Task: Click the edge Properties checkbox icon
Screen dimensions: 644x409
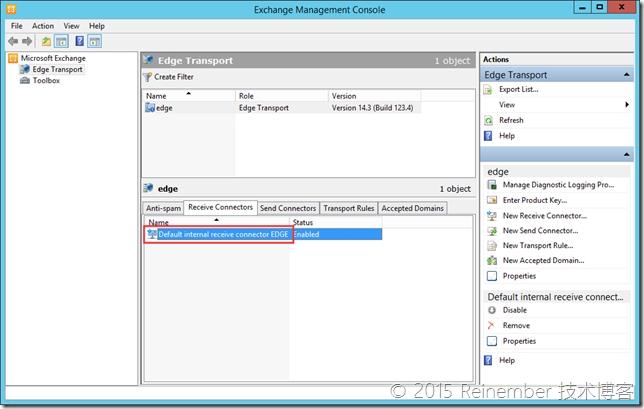Action: pyautogui.click(x=492, y=276)
